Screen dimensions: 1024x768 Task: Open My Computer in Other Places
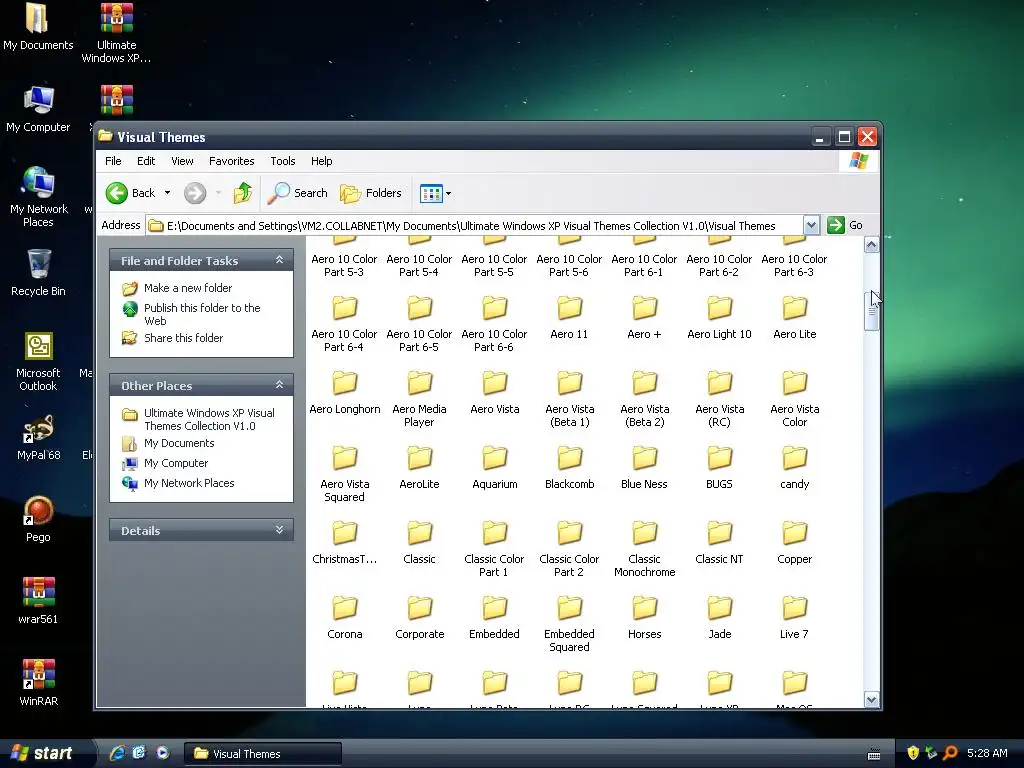pyautogui.click(x=176, y=463)
